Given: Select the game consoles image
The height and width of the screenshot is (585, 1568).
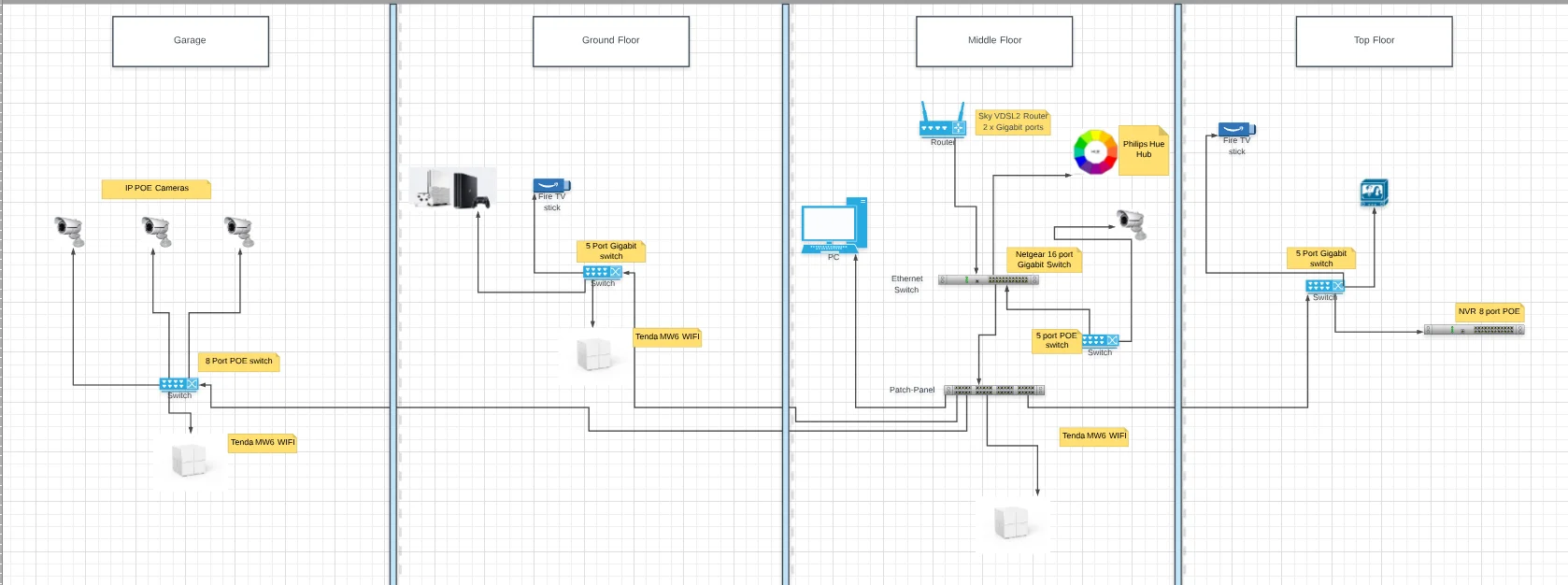Looking at the screenshot, I should click(x=453, y=189).
